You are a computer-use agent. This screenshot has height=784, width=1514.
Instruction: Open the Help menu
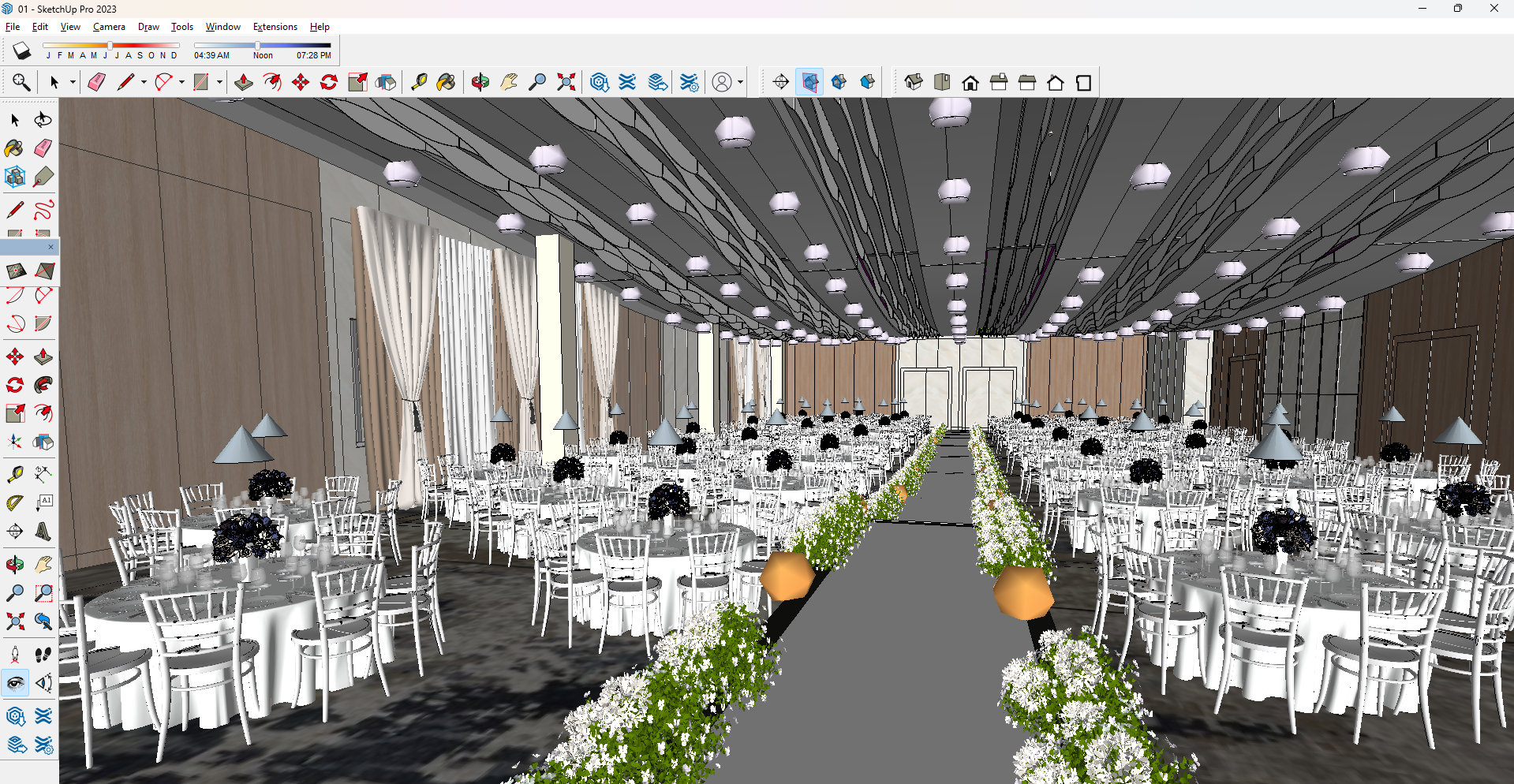pyautogui.click(x=320, y=27)
